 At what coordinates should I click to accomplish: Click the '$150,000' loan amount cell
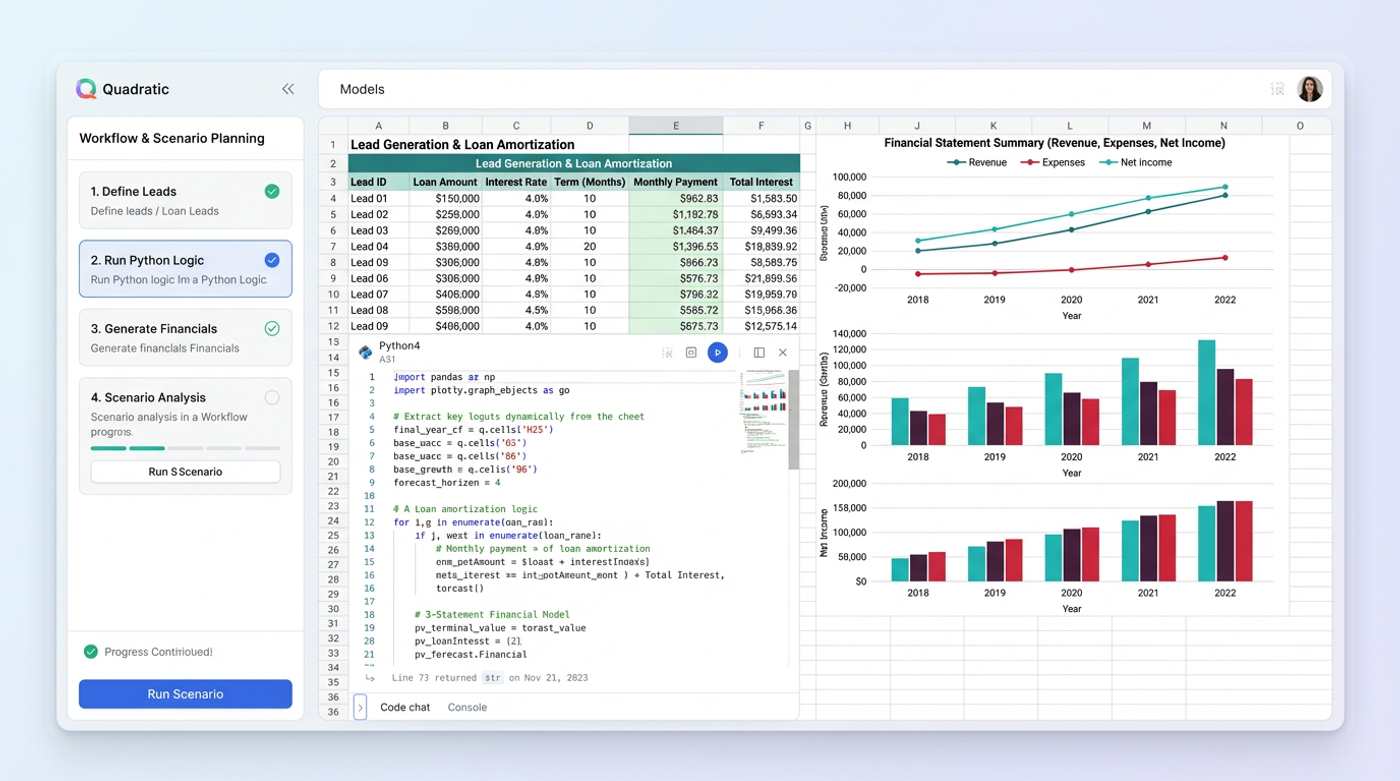pos(446,198)
